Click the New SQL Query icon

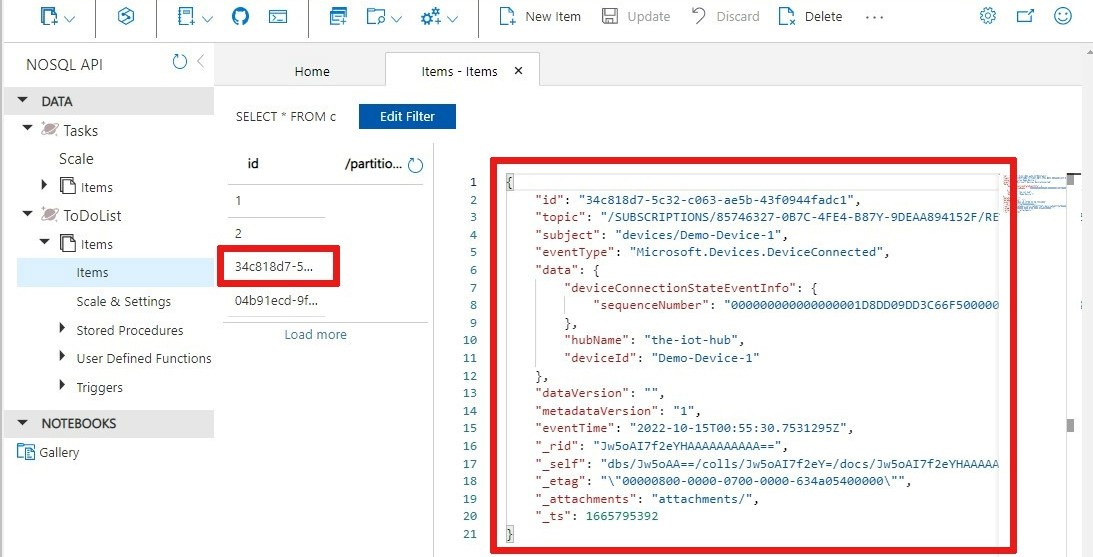[x=339, y=17]
